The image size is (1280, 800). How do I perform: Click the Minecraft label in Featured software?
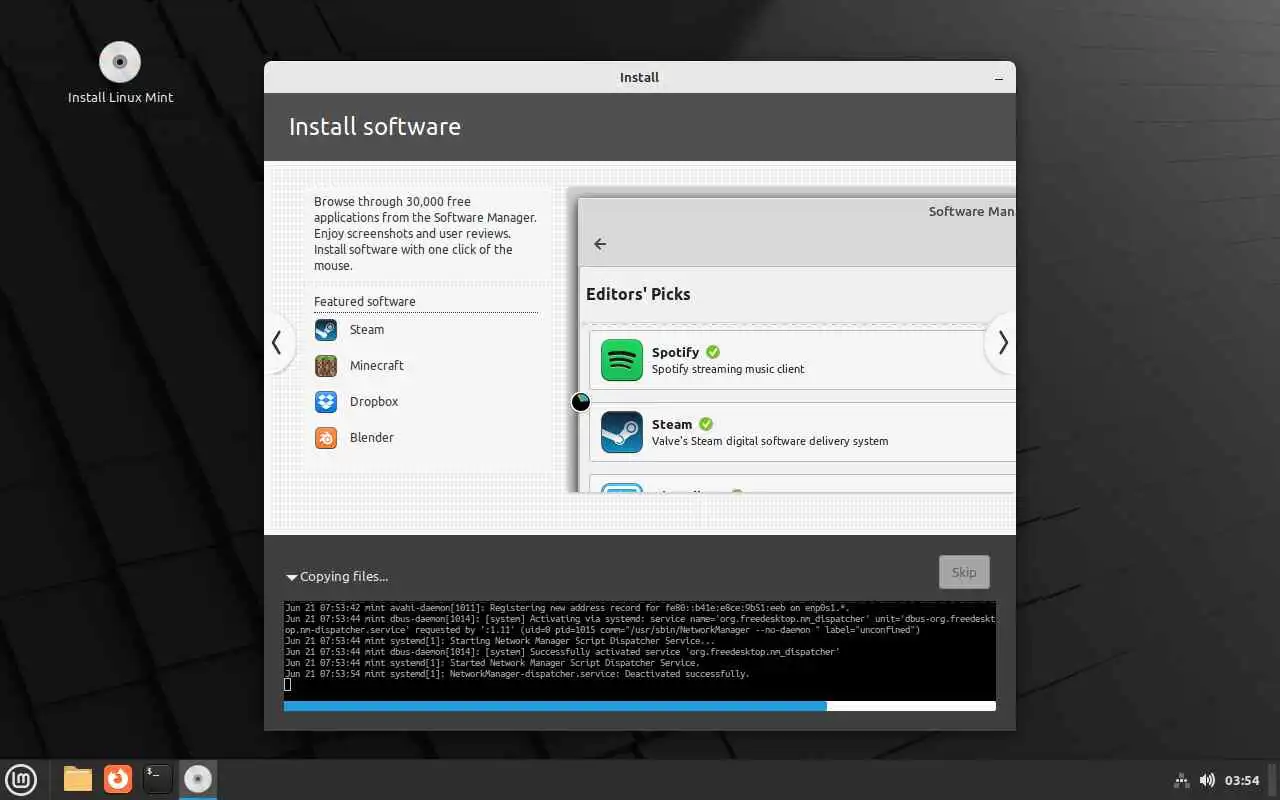point(377,366)
